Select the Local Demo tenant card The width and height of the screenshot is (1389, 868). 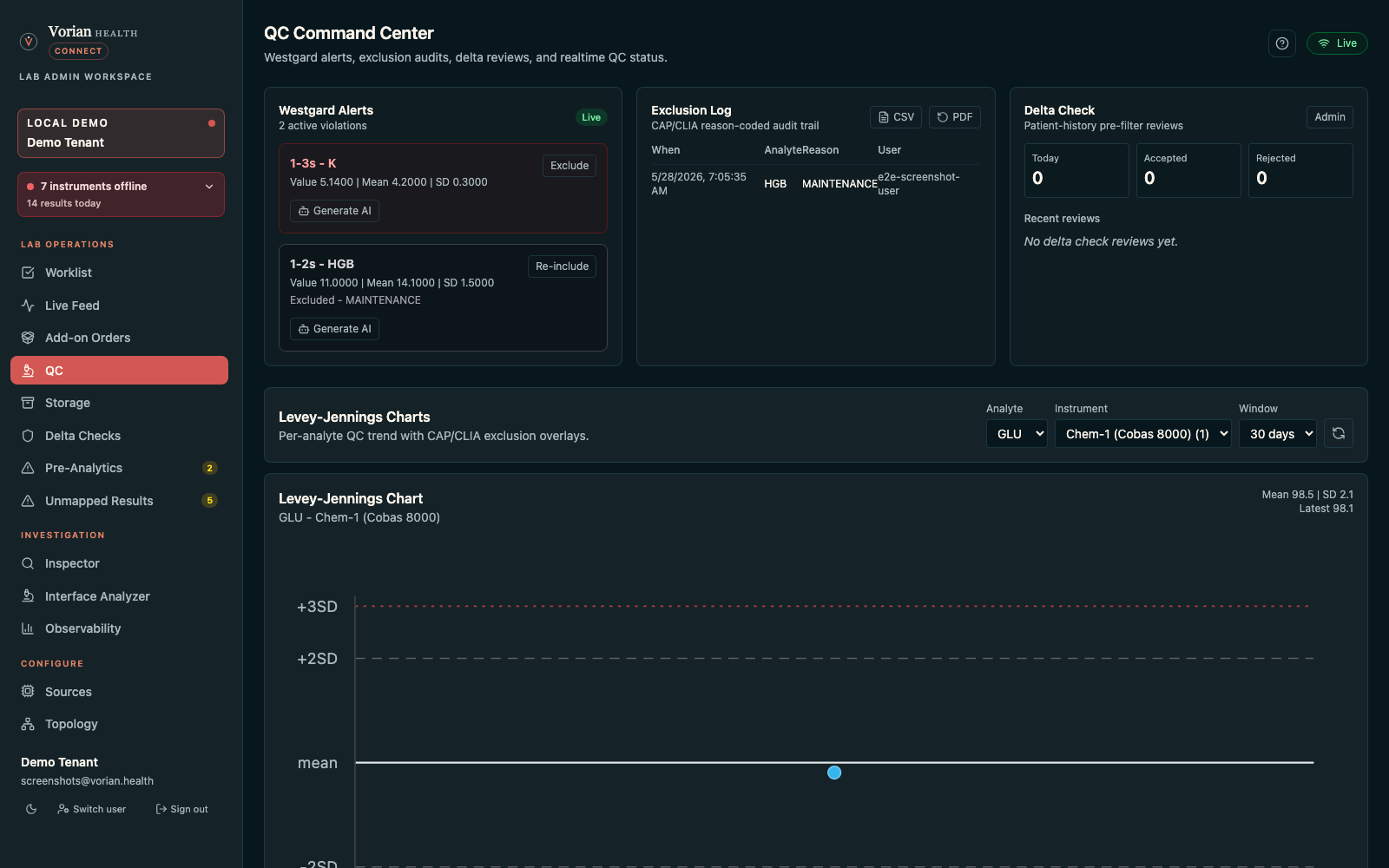click(x=121, y=133)
